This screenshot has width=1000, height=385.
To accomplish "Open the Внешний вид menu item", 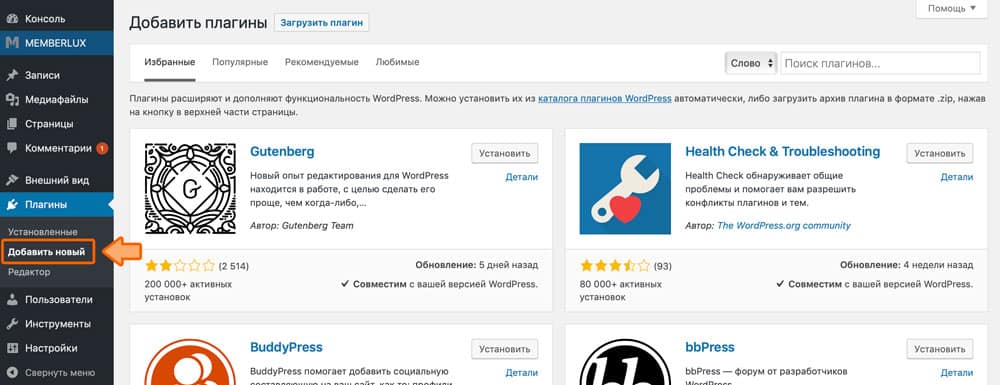I will pos(57,180).
